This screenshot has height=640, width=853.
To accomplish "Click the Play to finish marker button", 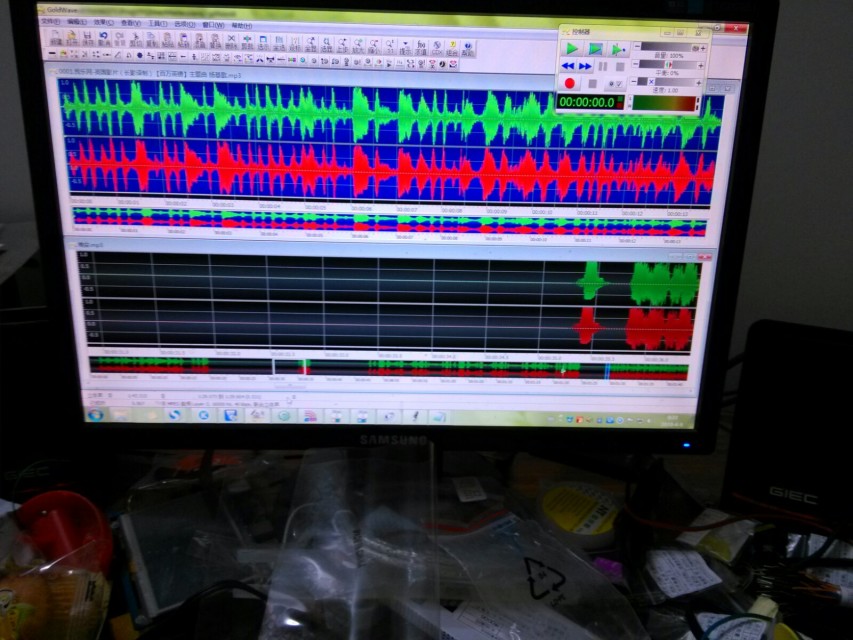I will tap(618, 49).
